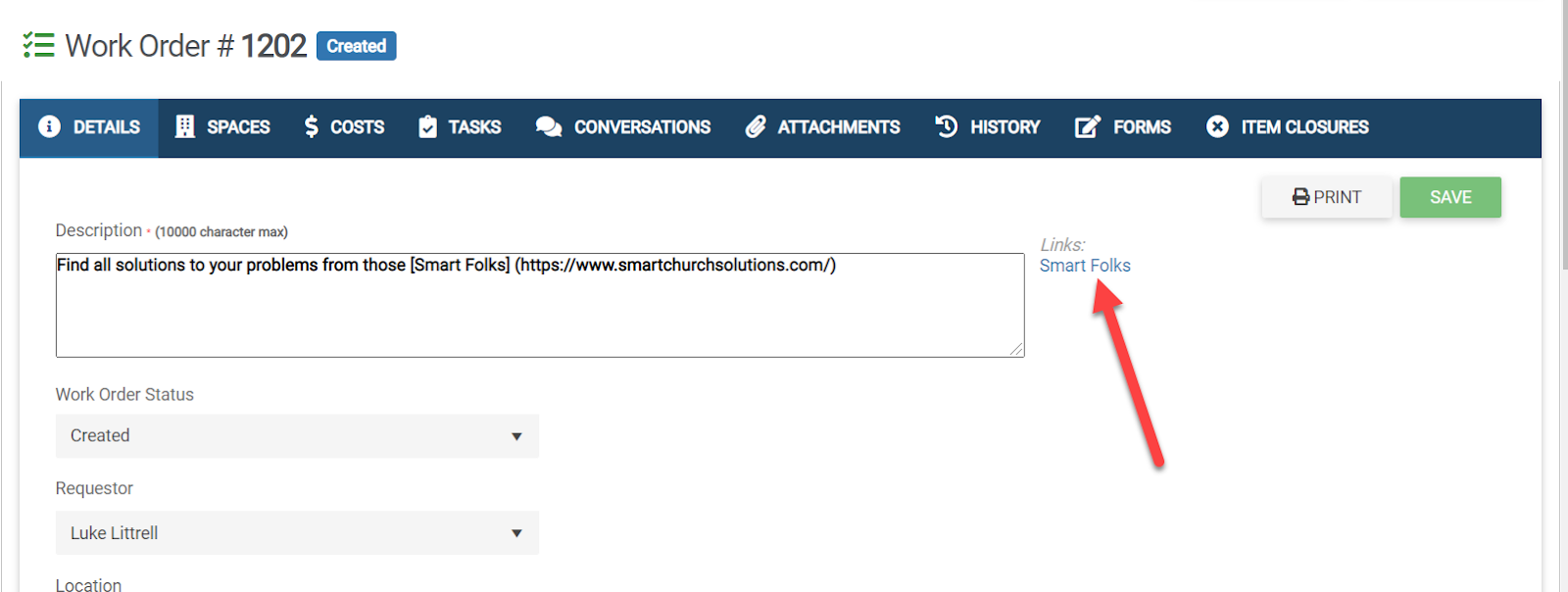1568x592 pixels.
Task: Click the Item Closures X circle icon
Action: point(1217,126)
